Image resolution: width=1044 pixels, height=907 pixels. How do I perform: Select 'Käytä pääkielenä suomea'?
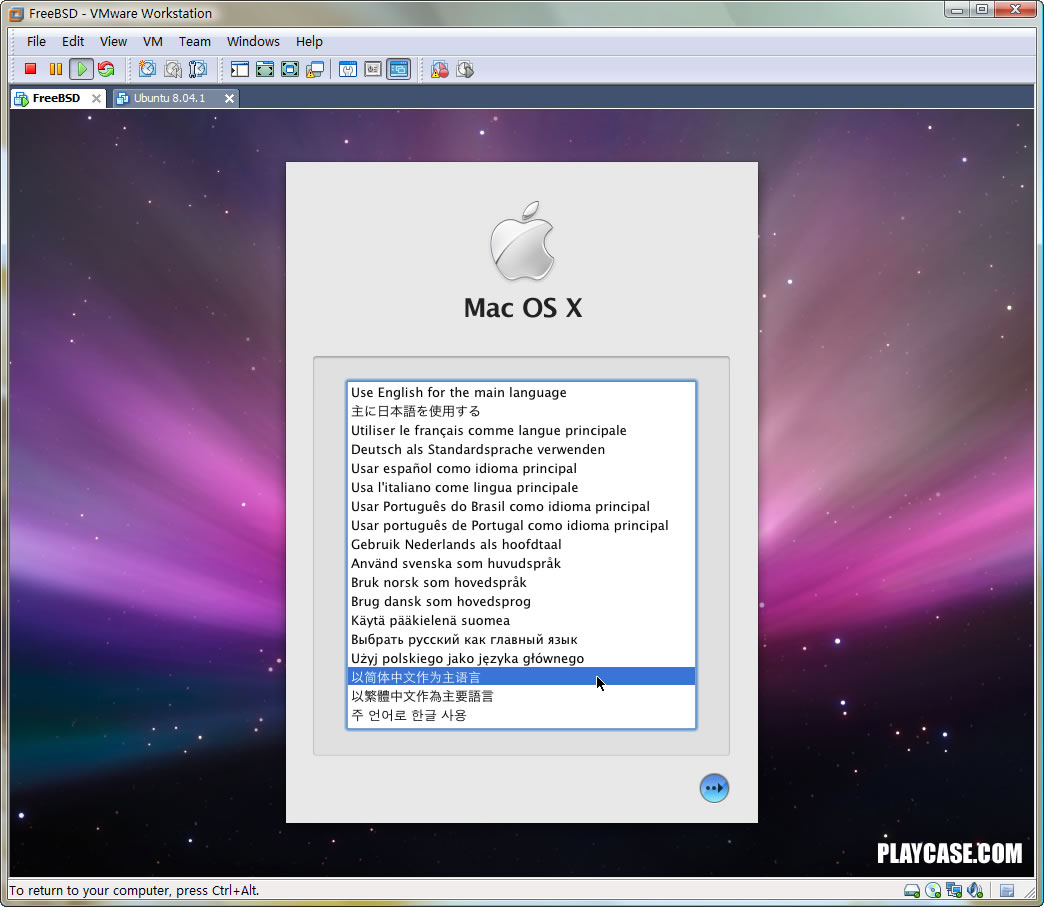(x=521, y=620)
